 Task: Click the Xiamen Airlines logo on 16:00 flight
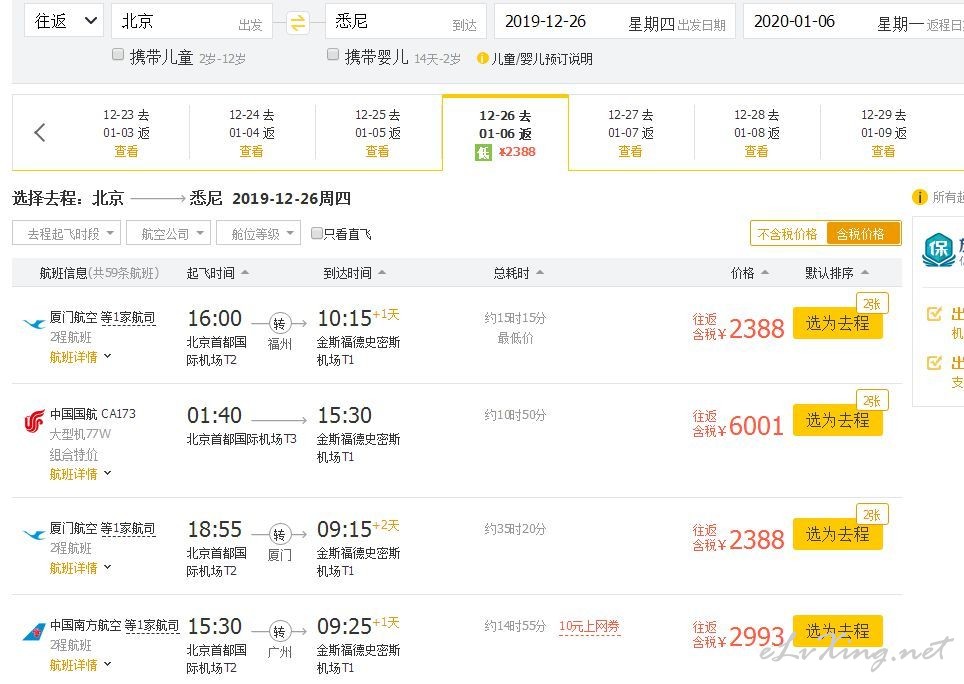(x=34, y=324)
